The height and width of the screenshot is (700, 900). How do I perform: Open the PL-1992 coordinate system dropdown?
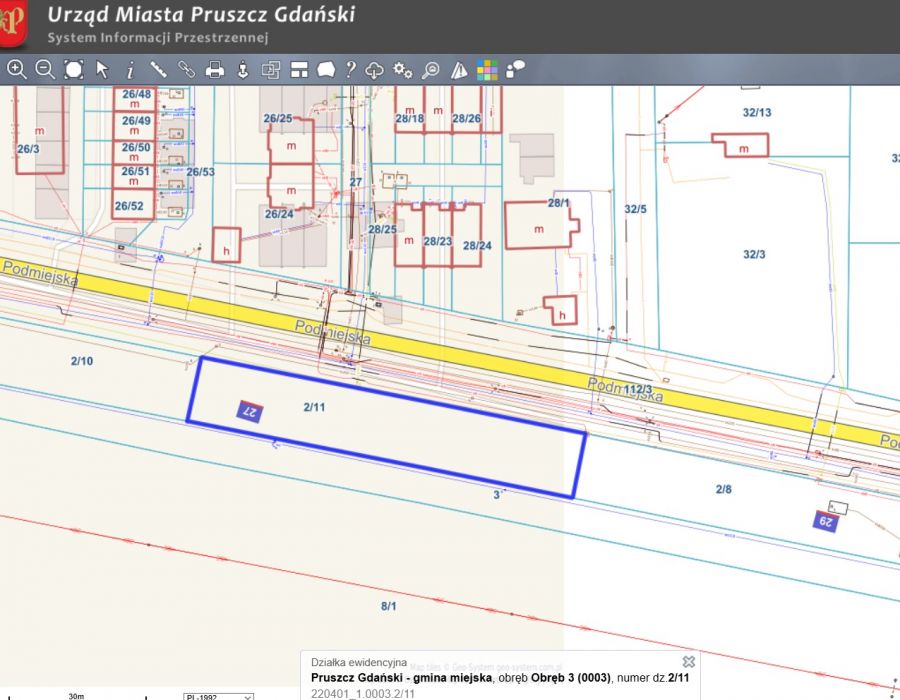(x=218, y=696)
